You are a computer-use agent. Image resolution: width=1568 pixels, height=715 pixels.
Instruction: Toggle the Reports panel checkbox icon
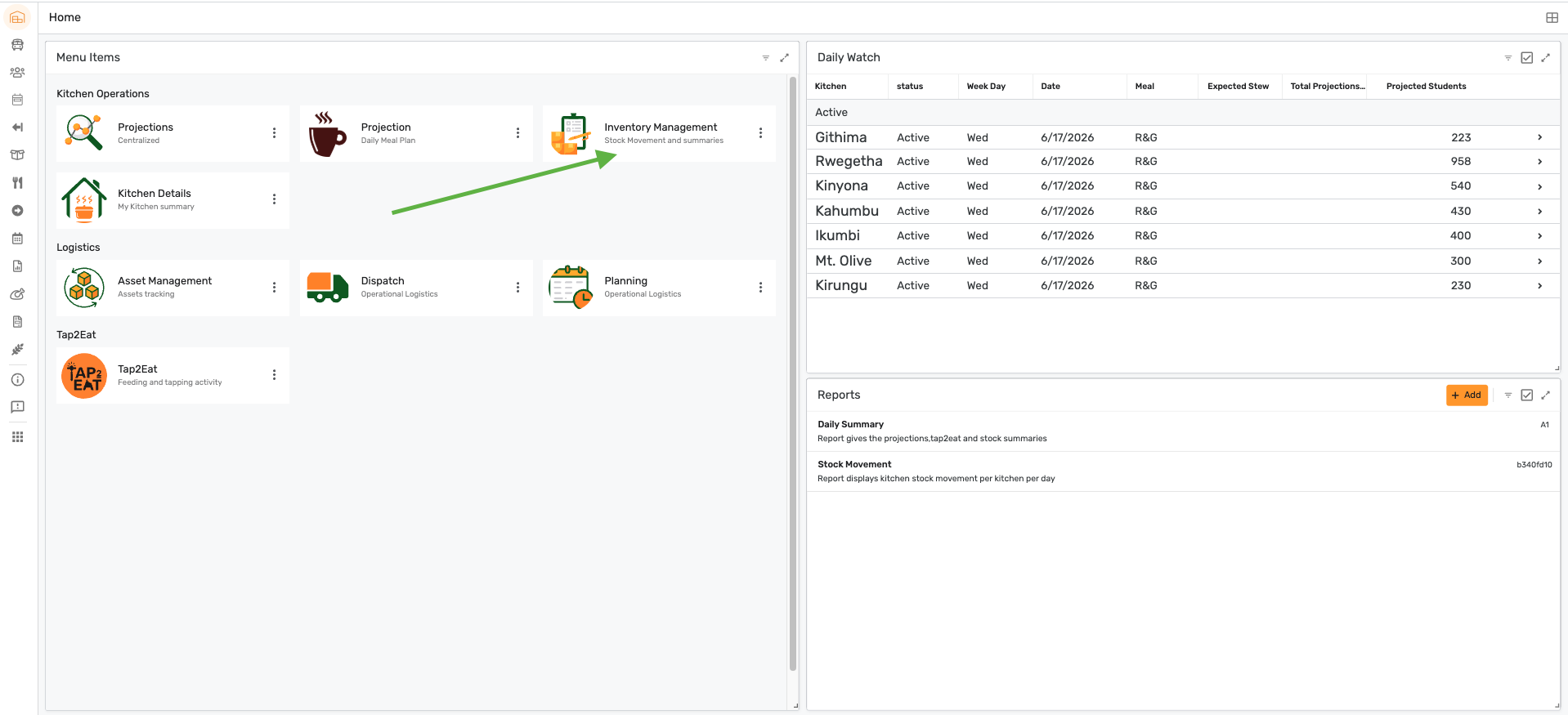pyautogui.click(x=1526, y=395)
